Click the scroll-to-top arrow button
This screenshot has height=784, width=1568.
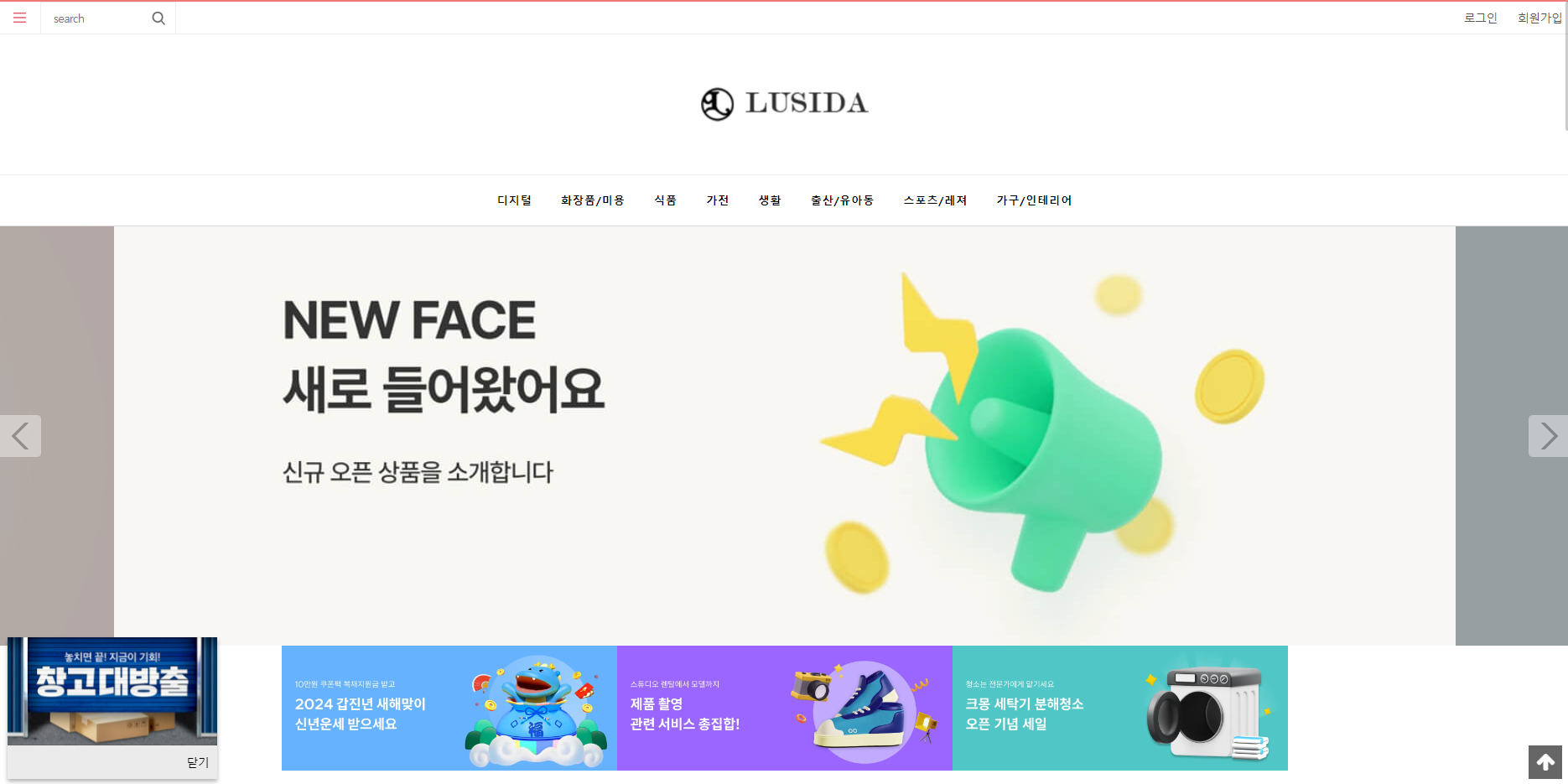tap(1545, 762)
